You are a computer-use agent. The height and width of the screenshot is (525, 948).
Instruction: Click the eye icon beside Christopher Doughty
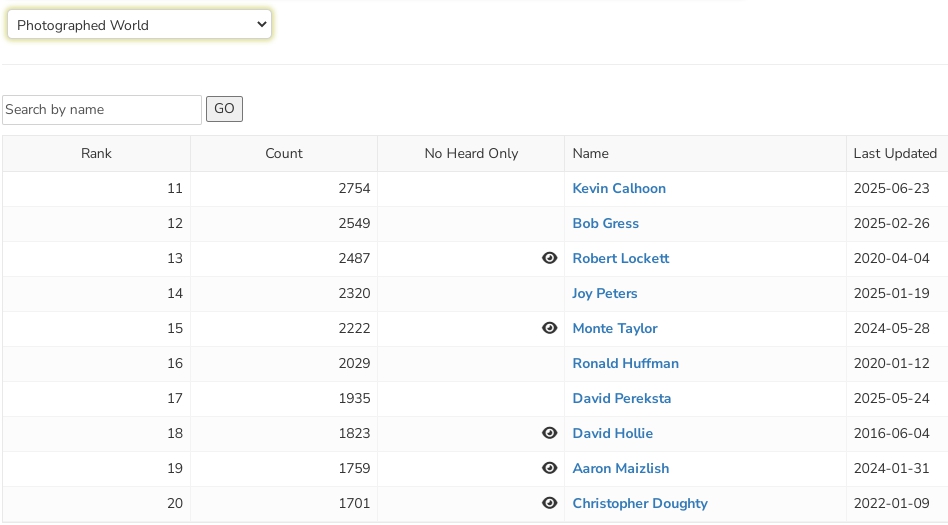549,503
